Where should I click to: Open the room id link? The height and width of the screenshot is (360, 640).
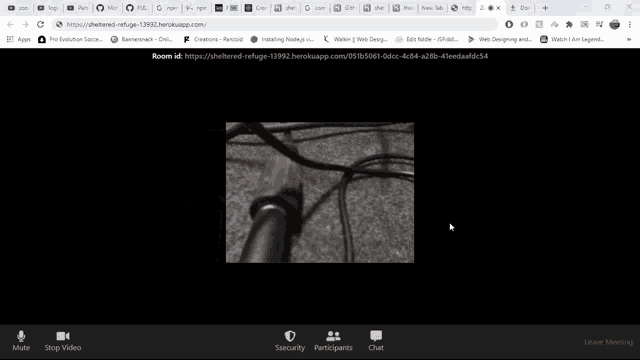point(336,56)
